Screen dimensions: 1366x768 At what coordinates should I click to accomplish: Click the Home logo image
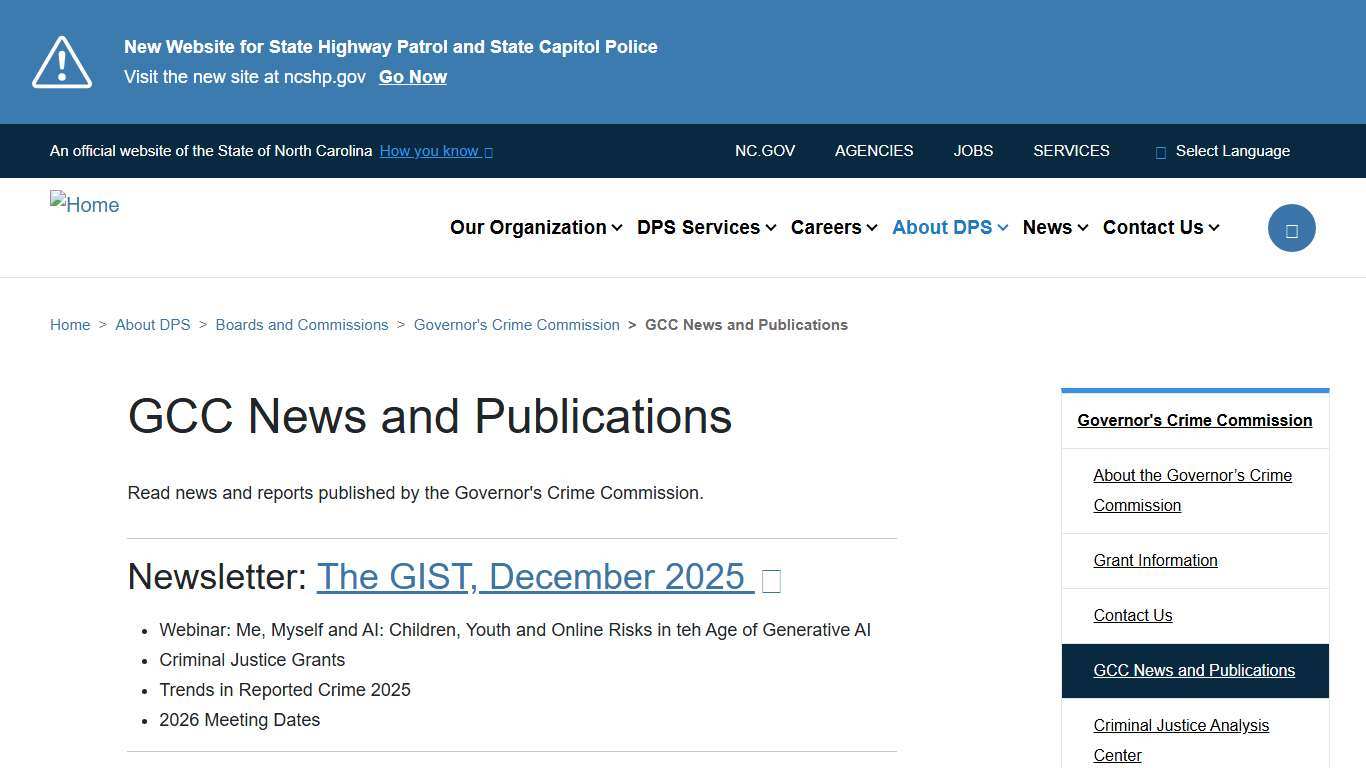[x=84, y=205]
